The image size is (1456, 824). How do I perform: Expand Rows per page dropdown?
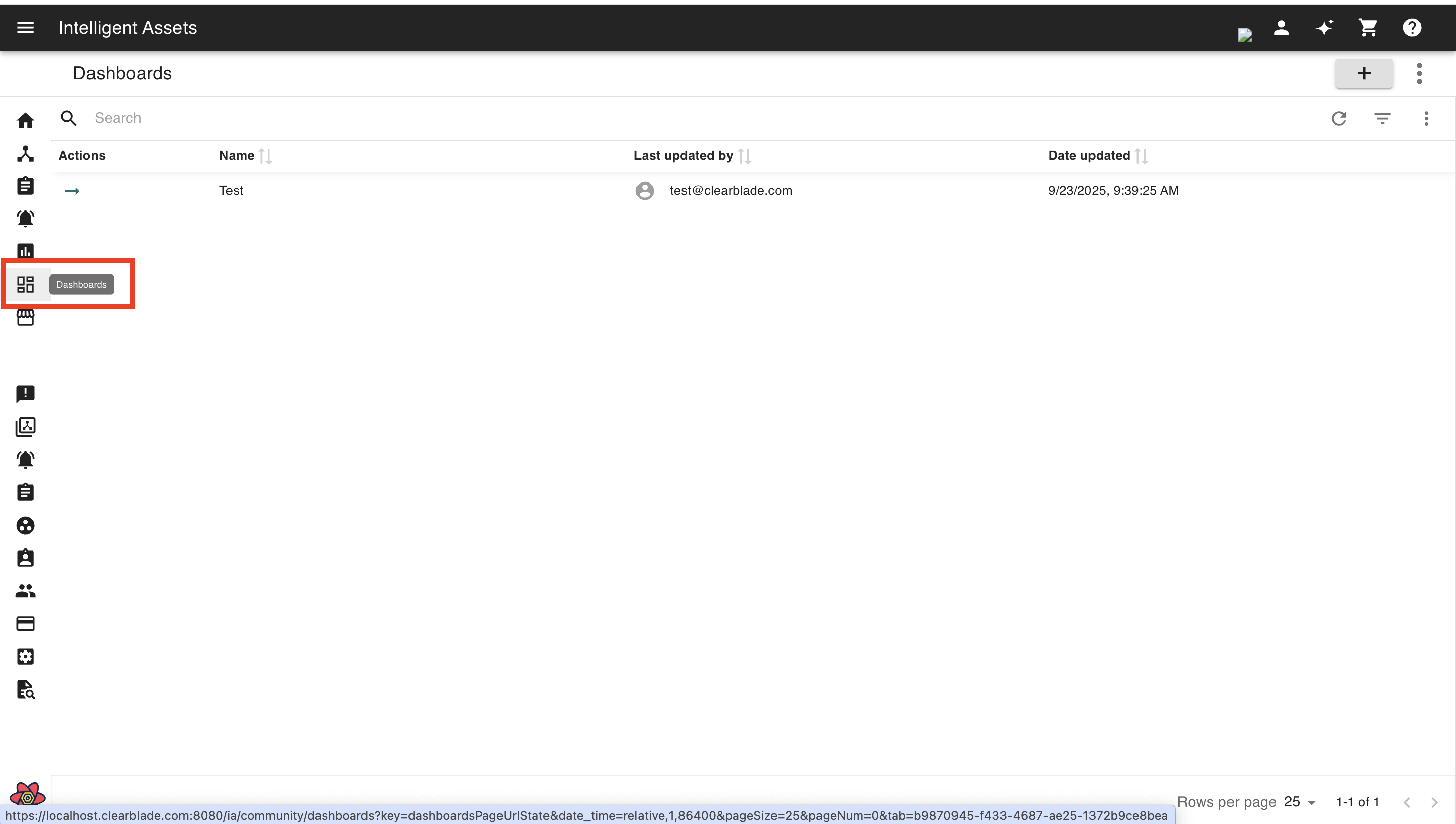tap(1300, 801)
